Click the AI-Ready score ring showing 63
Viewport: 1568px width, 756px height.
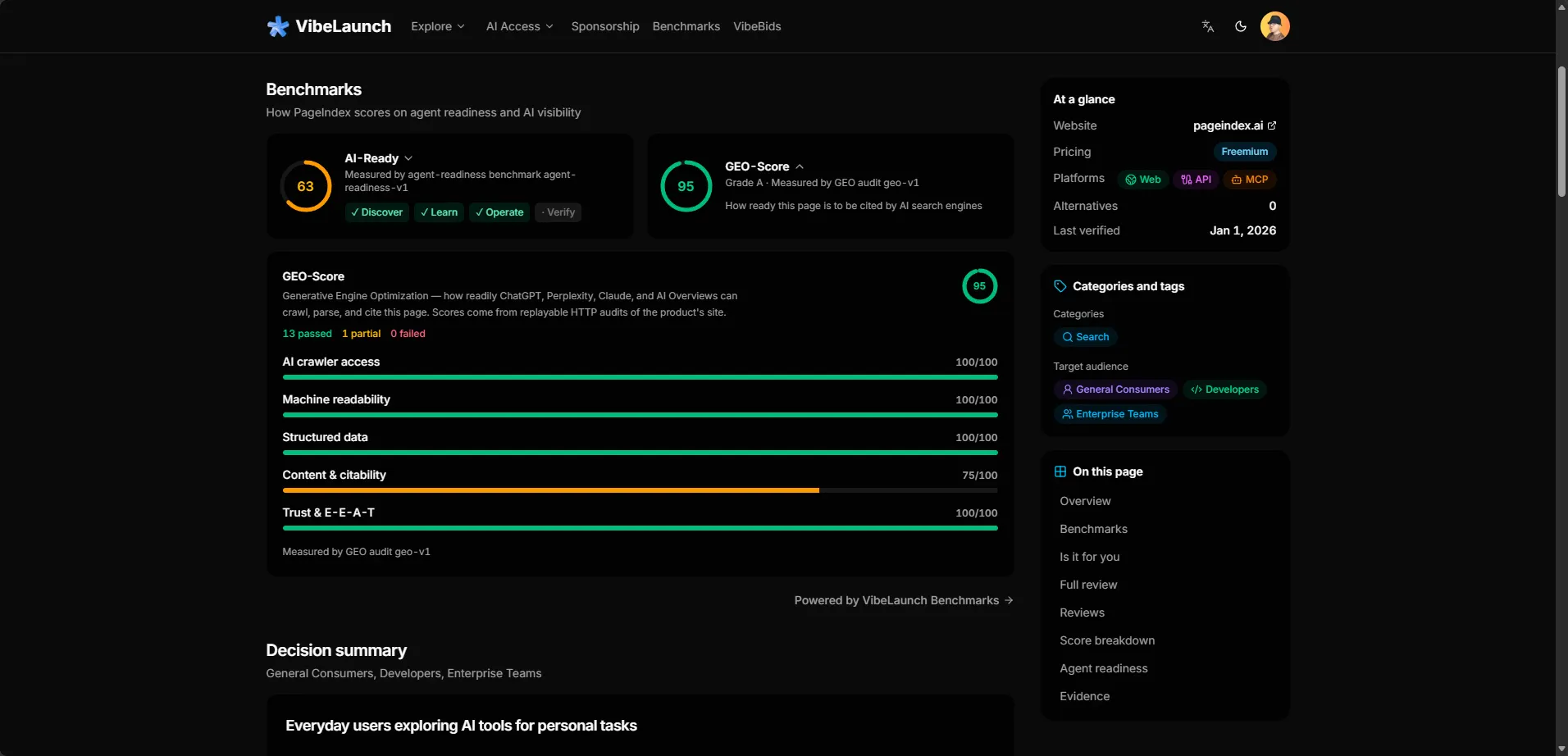coord(306,186)
